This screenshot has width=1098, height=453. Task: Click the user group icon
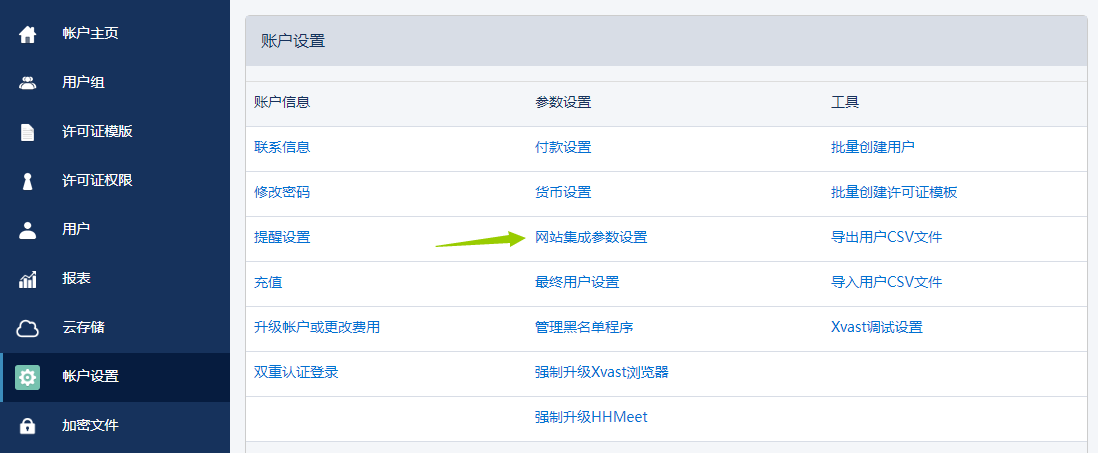(x=28, y=83)
